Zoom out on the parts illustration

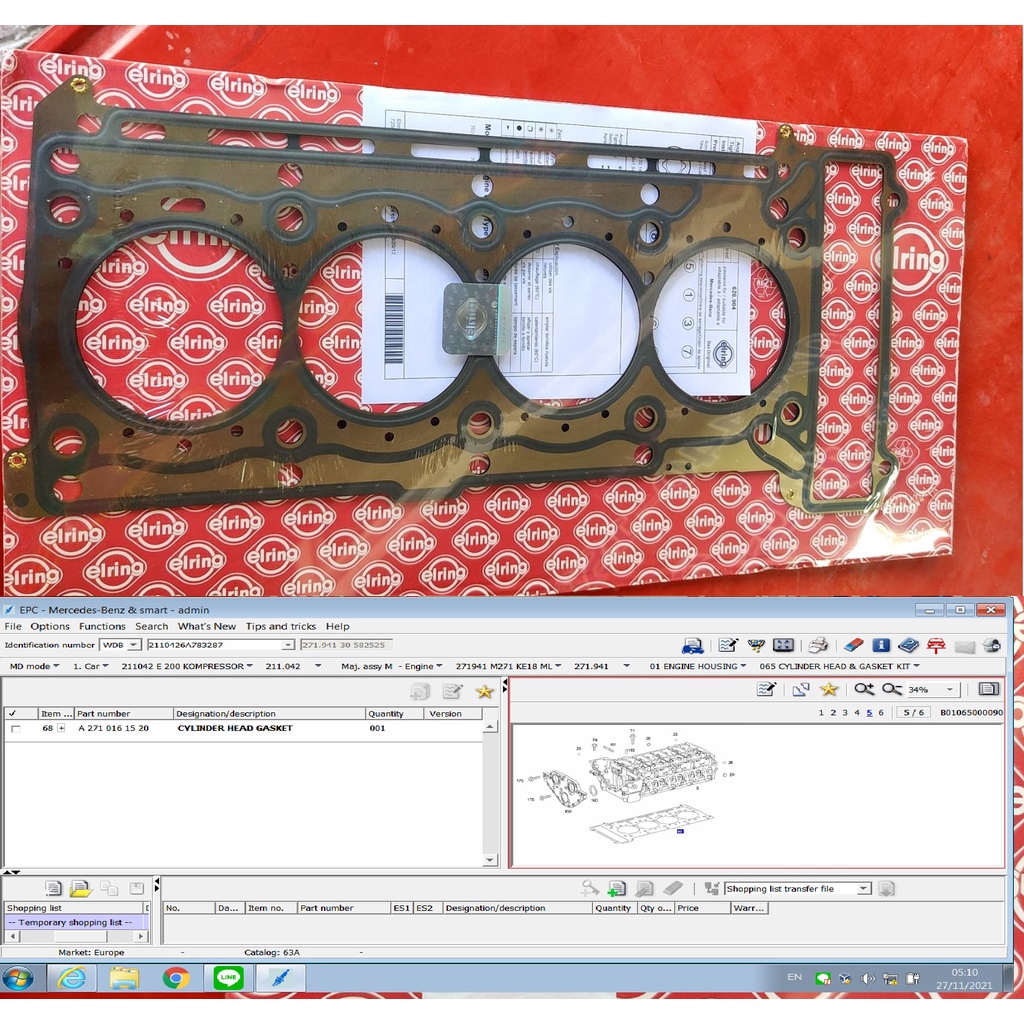pos(891,689)
